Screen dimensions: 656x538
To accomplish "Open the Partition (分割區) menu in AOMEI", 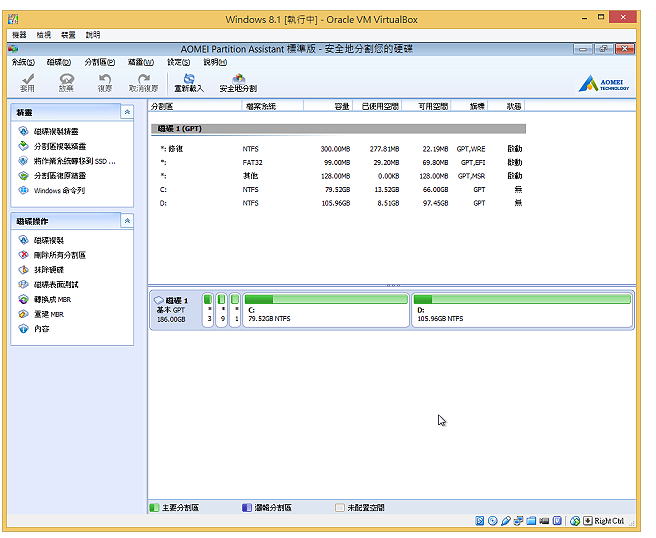I will point(100,62).
